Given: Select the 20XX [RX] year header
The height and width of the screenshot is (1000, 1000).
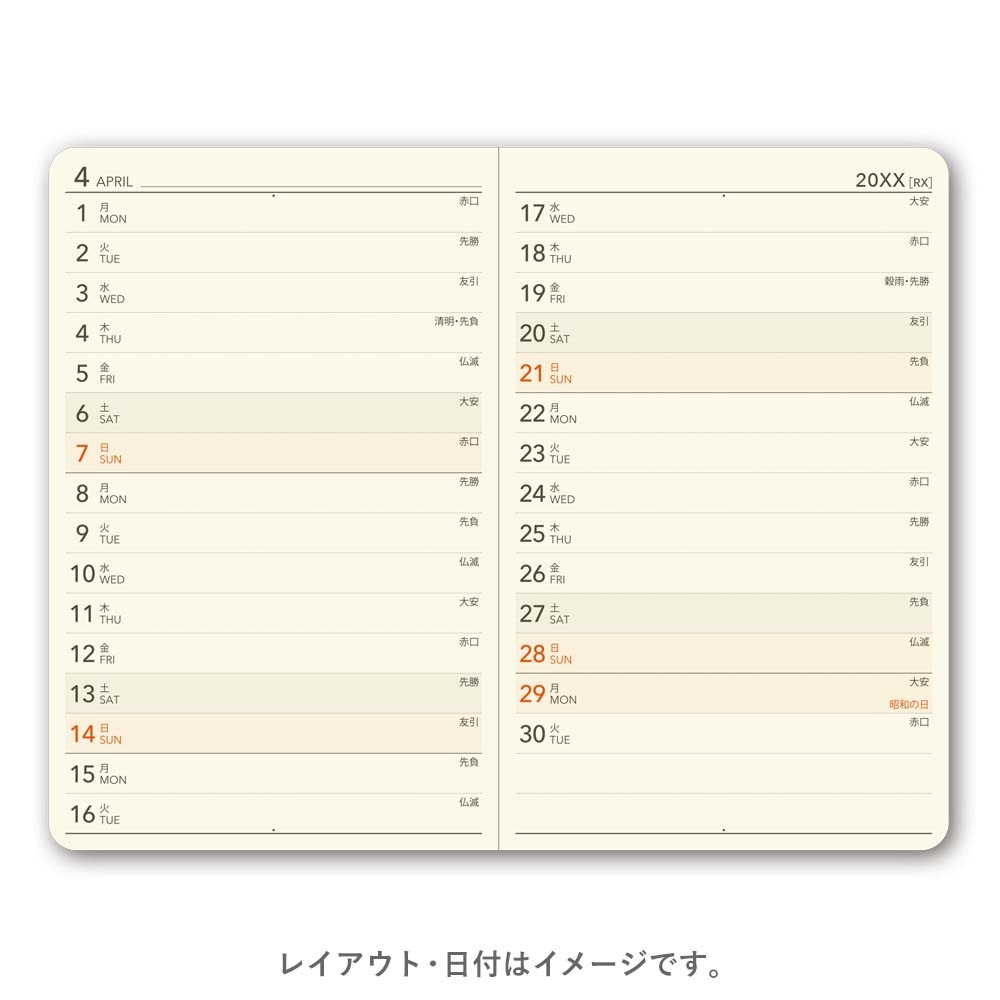Looking at the screenshot, I should pos(893,180).
